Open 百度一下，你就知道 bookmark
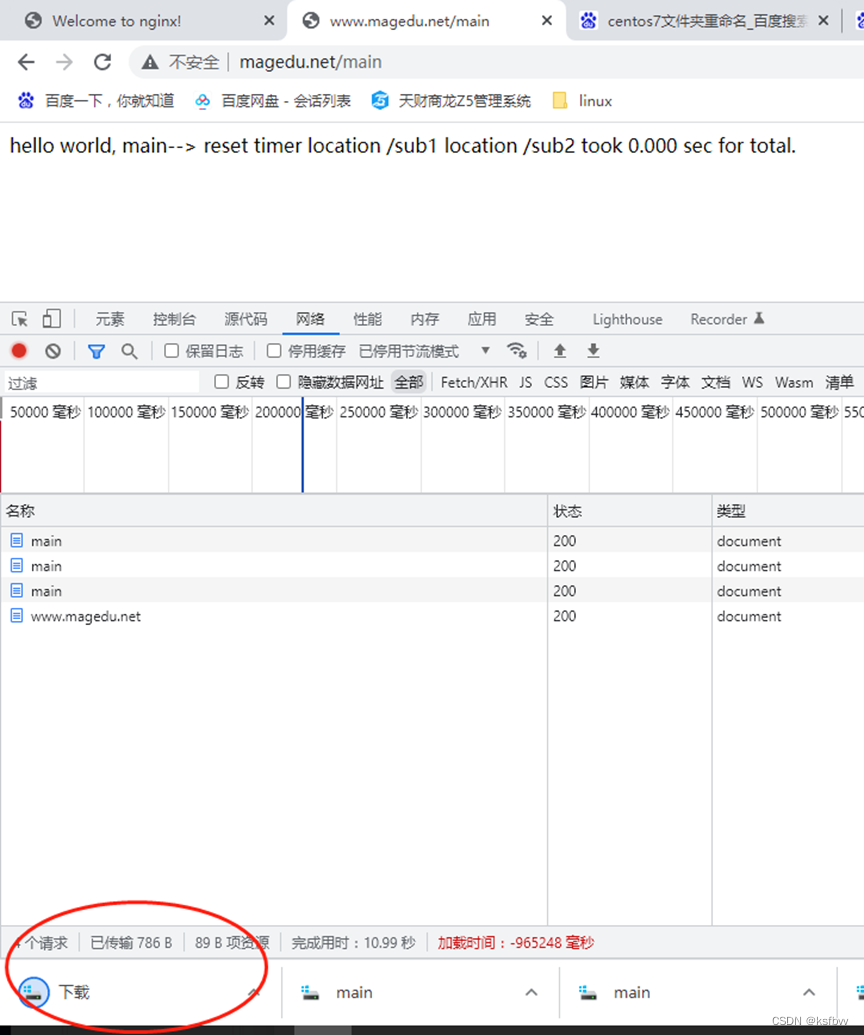Viewport: 864px width, 1035px height. [96, 101]
